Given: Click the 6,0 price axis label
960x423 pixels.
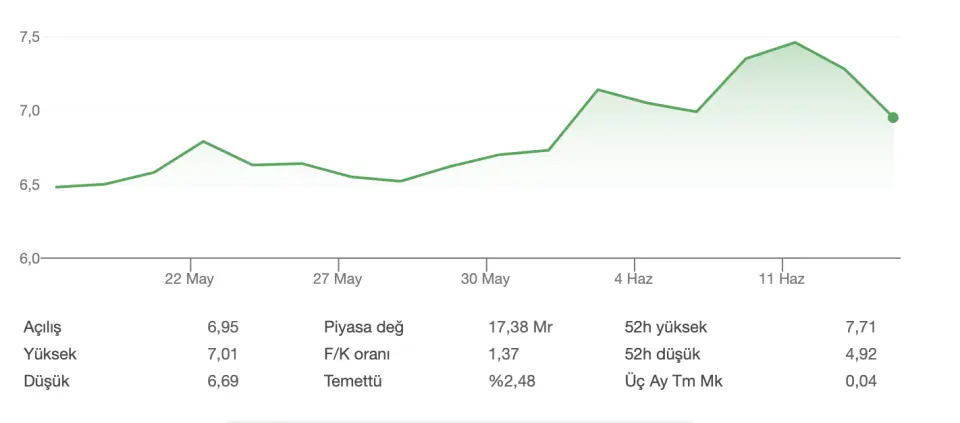Looking at the screenshot, I should [29, 258].
